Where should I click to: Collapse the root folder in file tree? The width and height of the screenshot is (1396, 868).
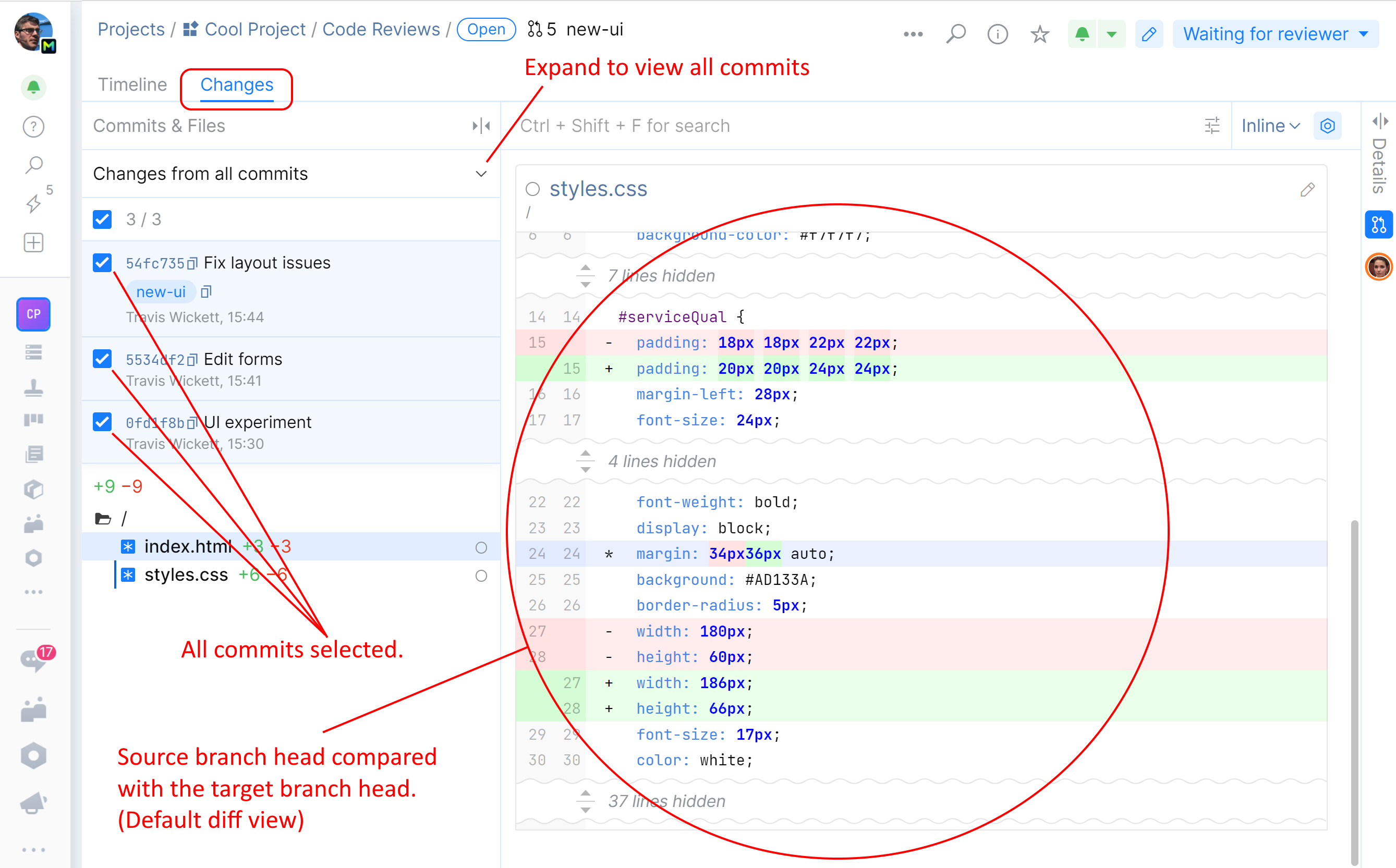pyautogui.click(x=103, y=519)
